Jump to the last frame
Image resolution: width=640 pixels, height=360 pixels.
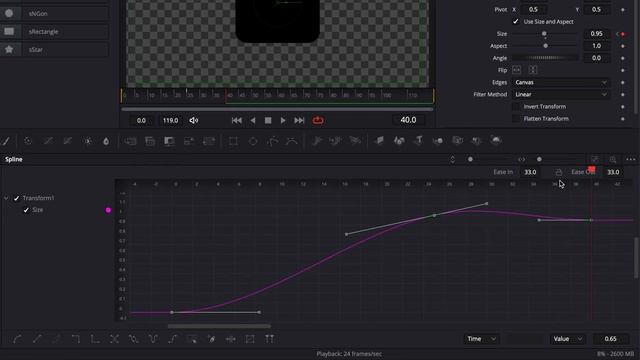[299, 120]
